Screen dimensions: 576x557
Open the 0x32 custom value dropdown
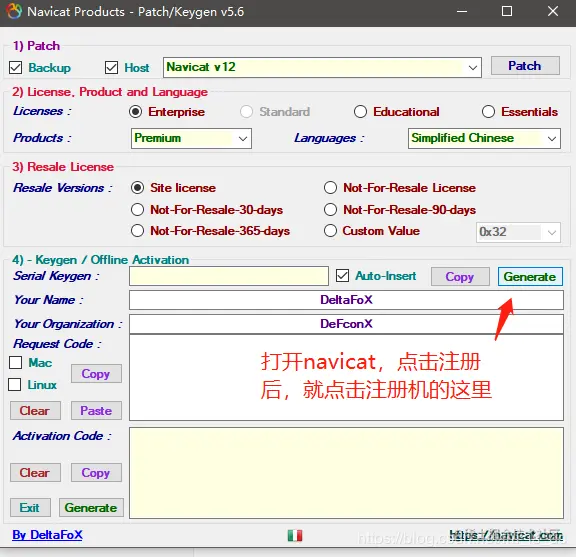tap(518, 232)
